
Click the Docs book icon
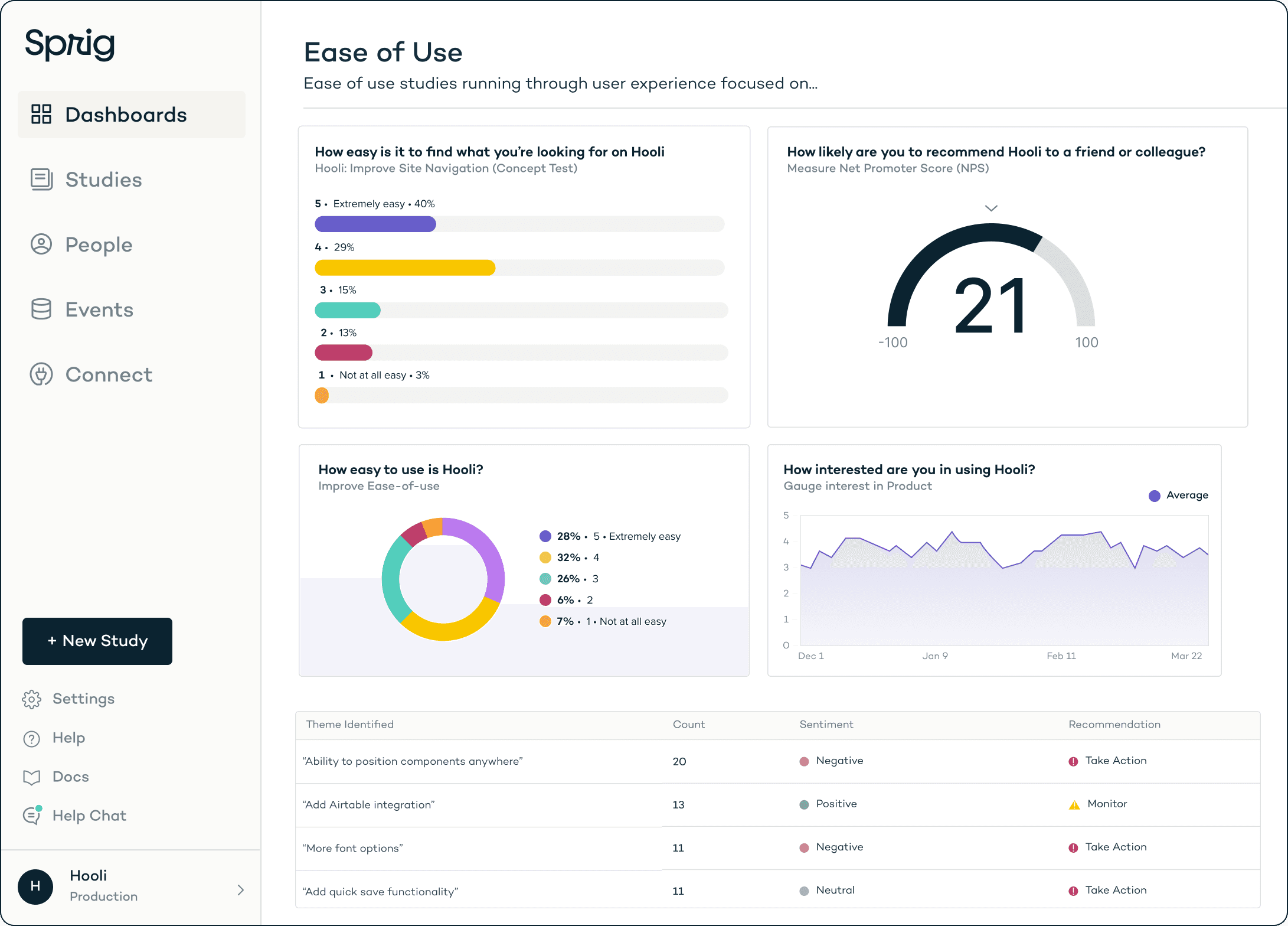[x=31, y=777]
